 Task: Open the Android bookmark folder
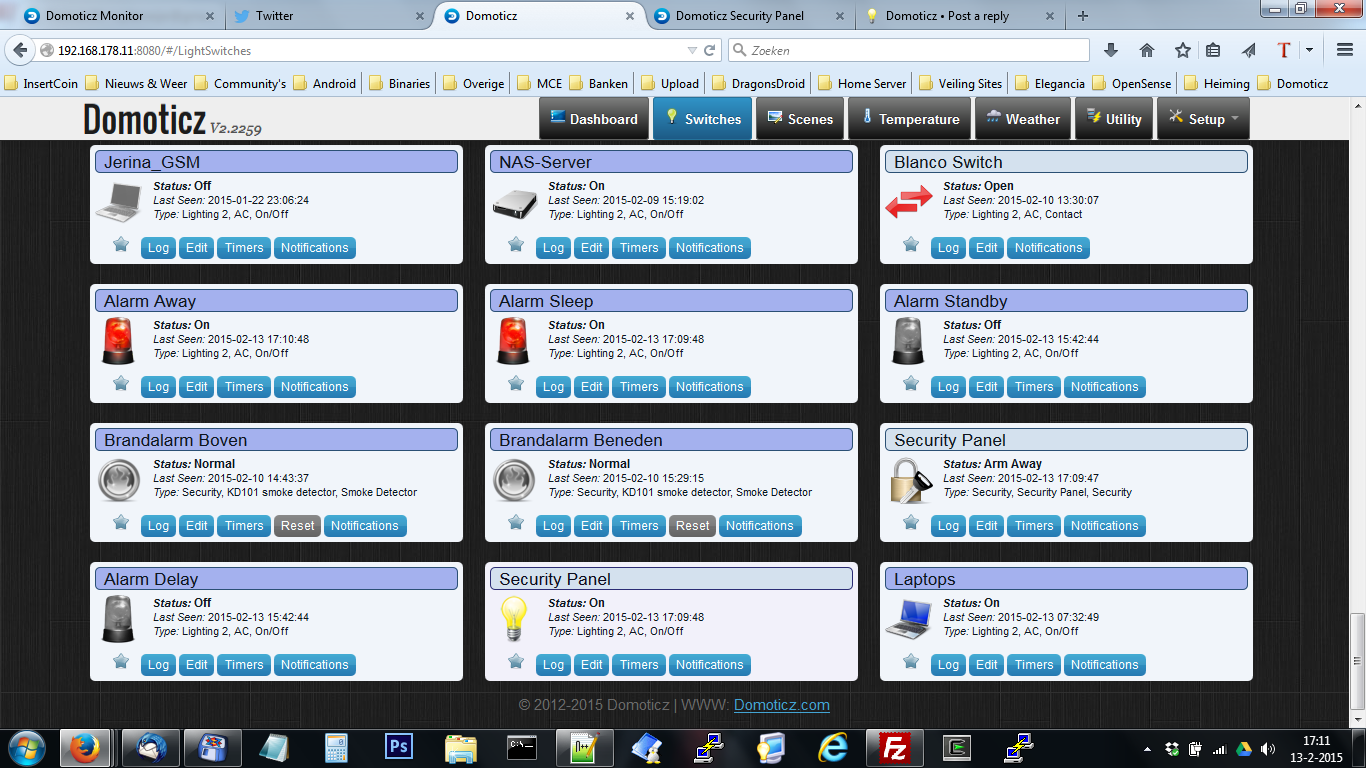tap(324, 84)
